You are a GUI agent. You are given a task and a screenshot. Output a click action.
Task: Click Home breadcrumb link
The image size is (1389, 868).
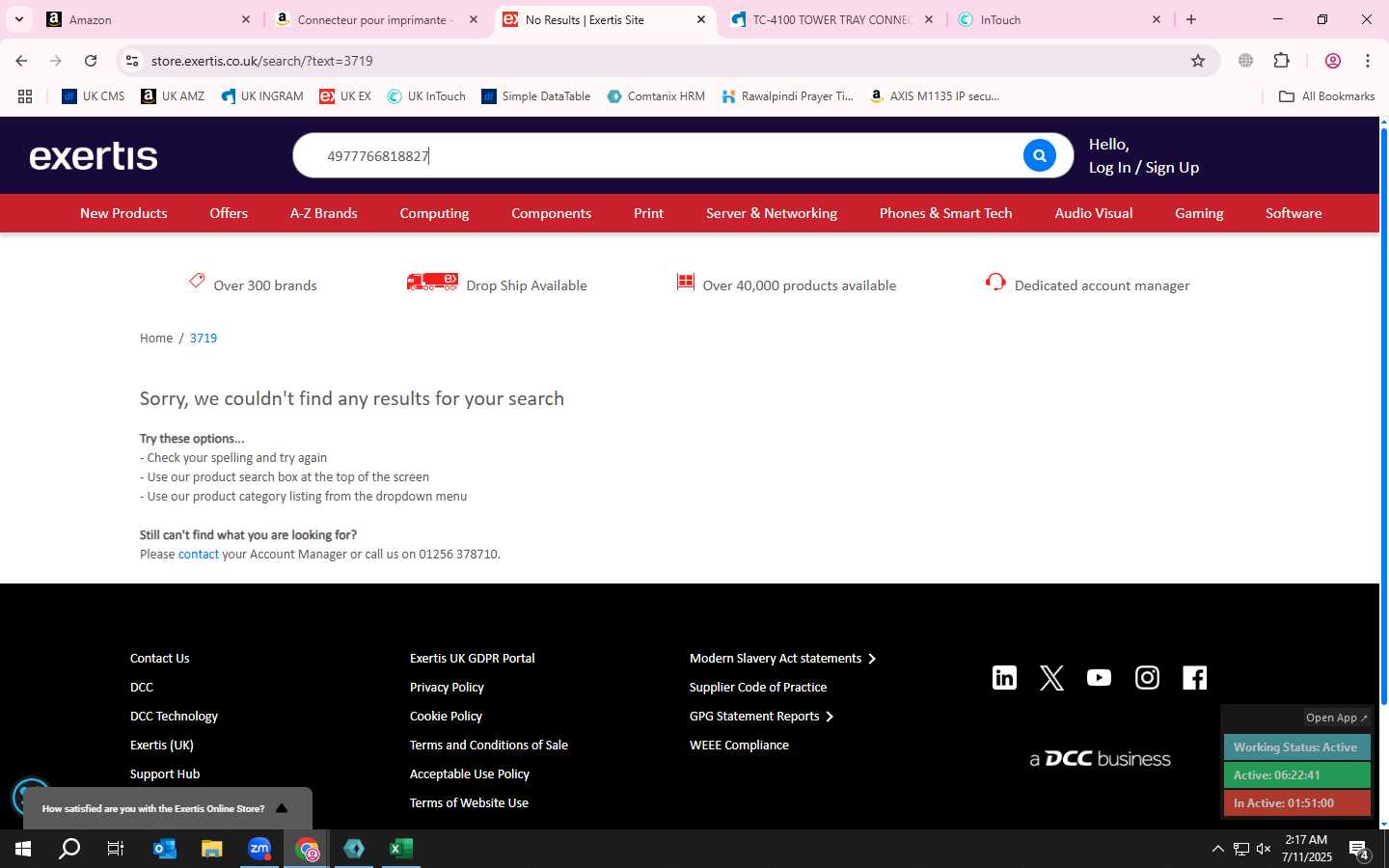click(x=156, y=339)
